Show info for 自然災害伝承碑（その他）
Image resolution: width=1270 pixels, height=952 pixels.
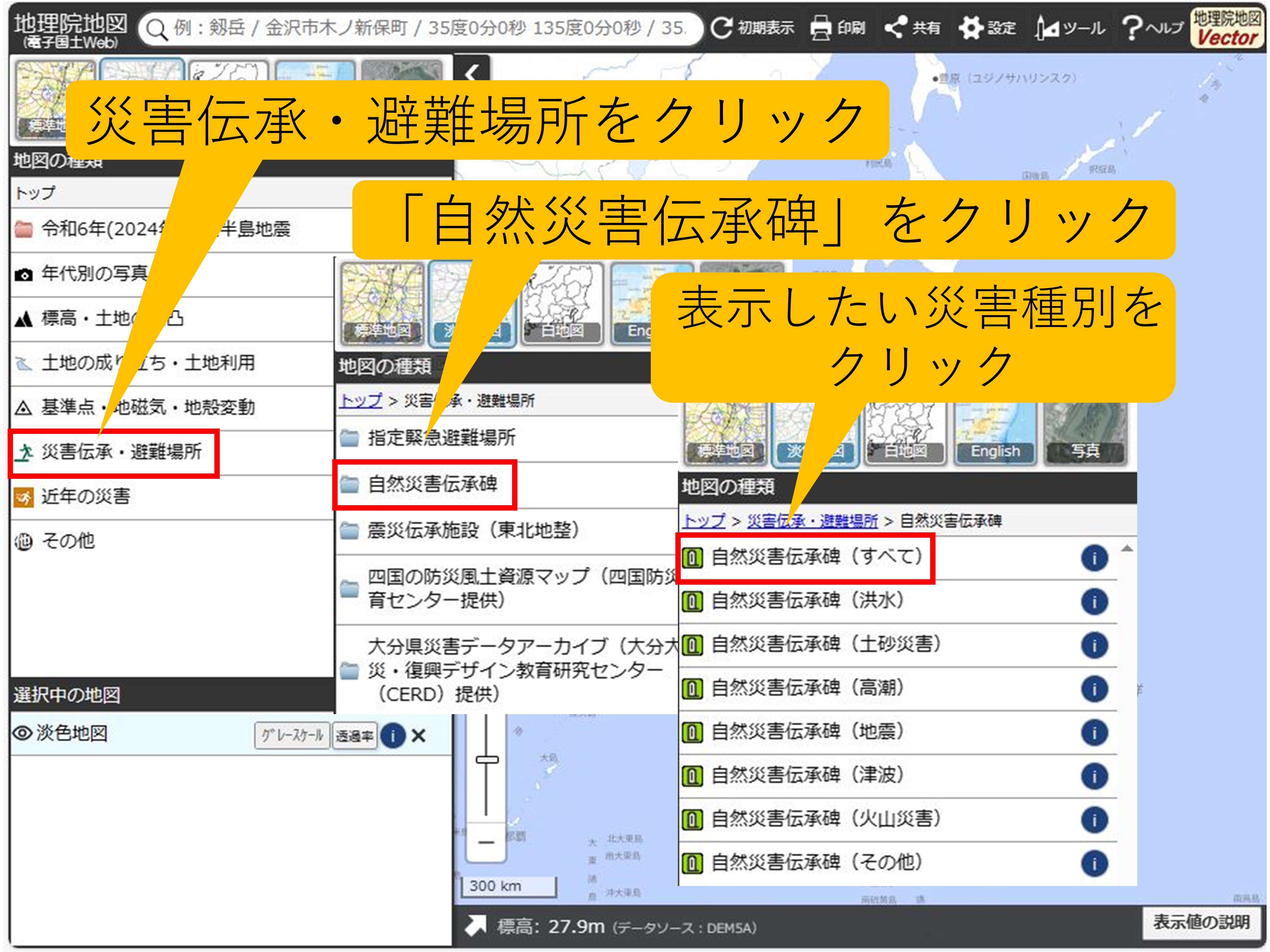[x=1094, y=864]
